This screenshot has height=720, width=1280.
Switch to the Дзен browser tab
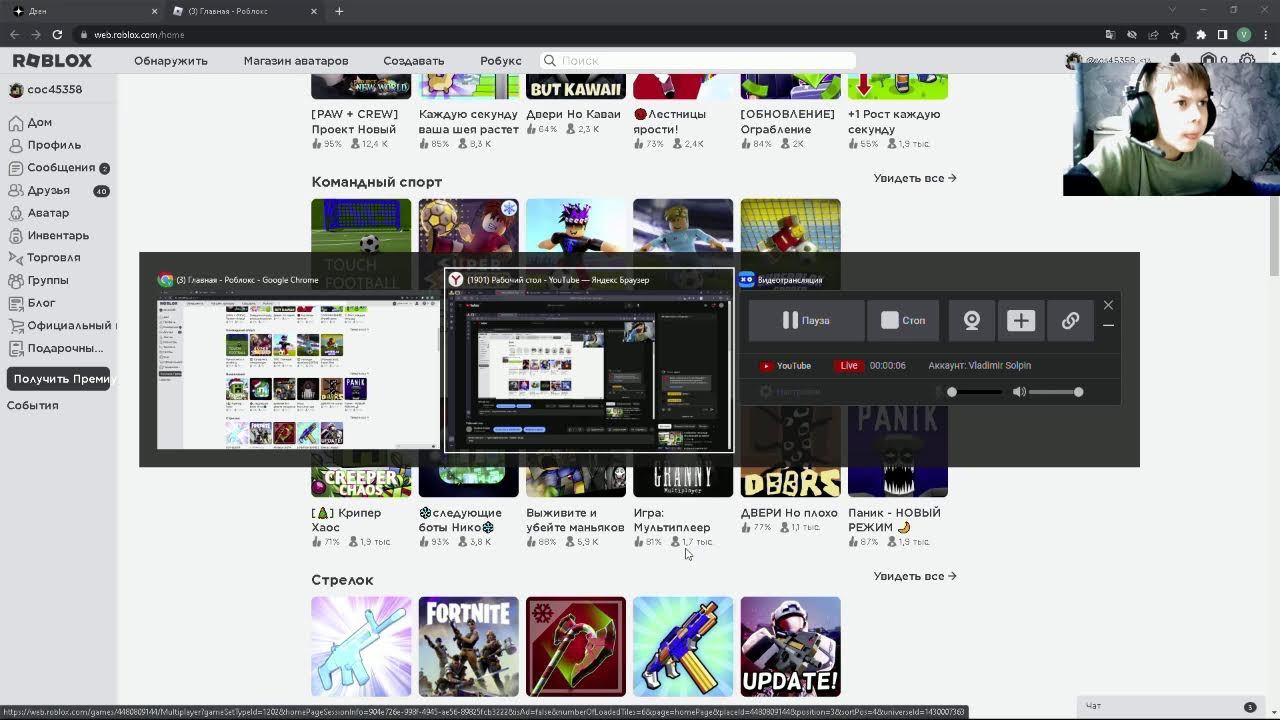[x=83, y=11]
